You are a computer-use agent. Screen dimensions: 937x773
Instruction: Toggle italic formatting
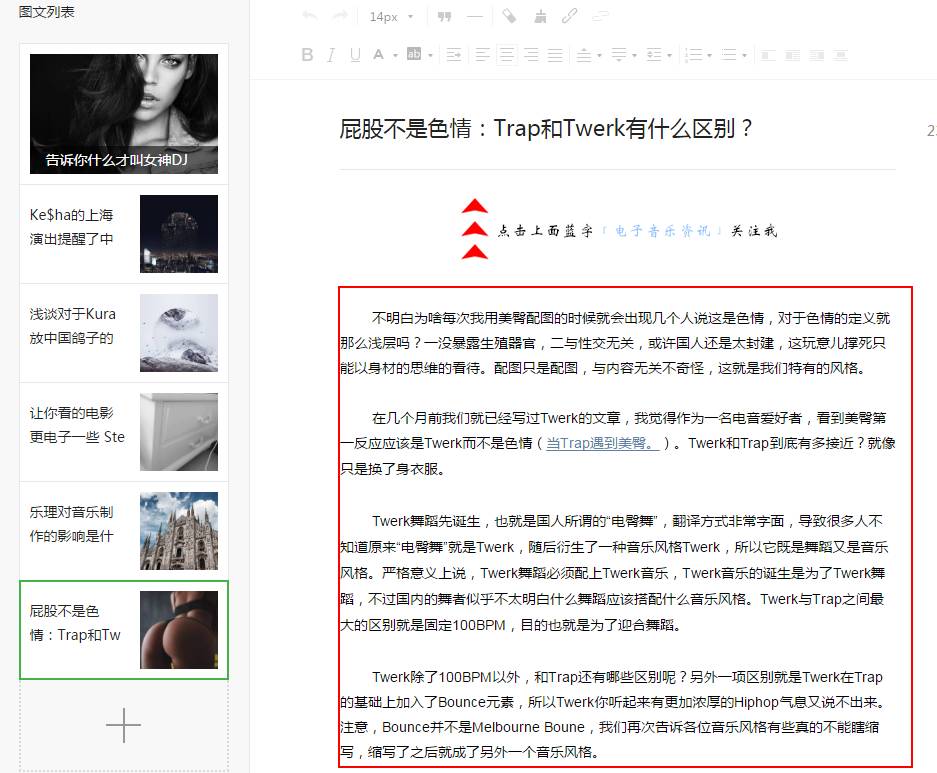tap(332, 55)
